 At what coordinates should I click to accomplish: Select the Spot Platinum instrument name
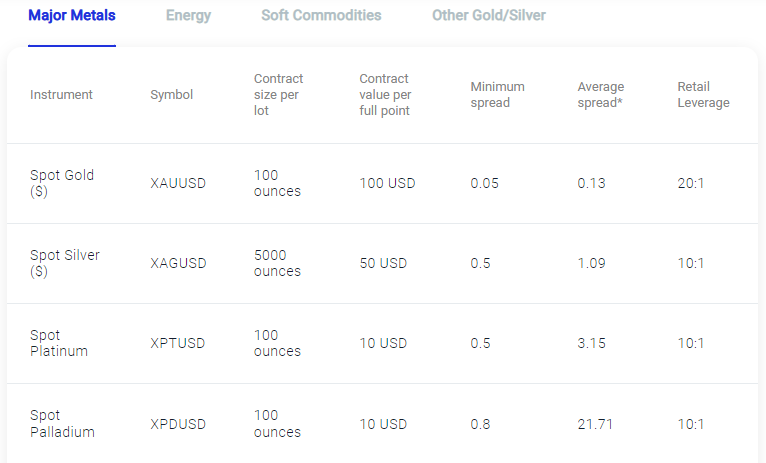(59, 343)
